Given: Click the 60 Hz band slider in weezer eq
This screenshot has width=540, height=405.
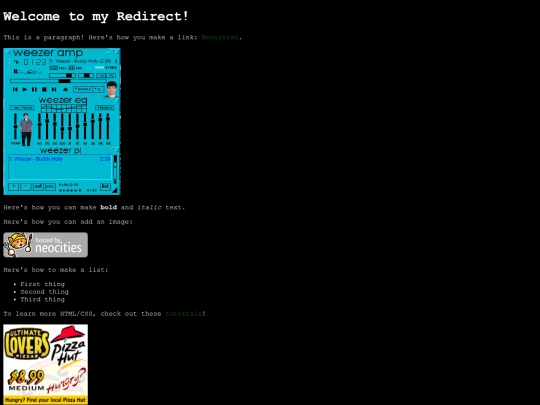Looking at the screenshot, I should pyautogui.click(x=39, y=126).
